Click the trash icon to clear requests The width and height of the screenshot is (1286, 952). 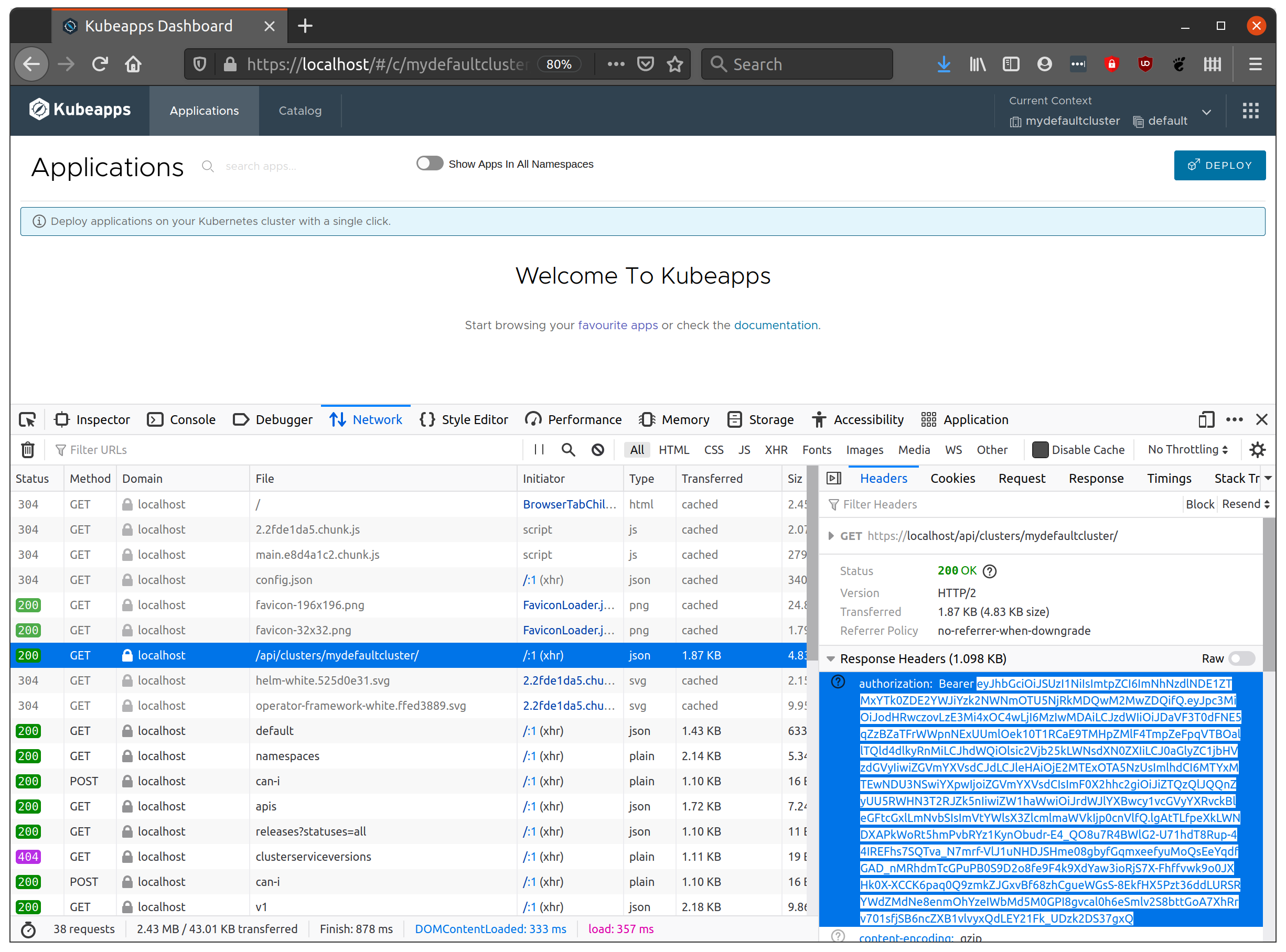click(28, 449)
